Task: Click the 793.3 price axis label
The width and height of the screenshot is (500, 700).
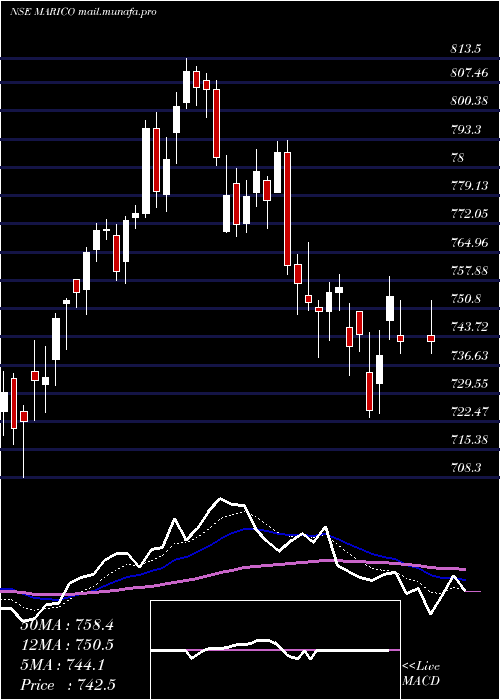Action: (x=465, y=130)
